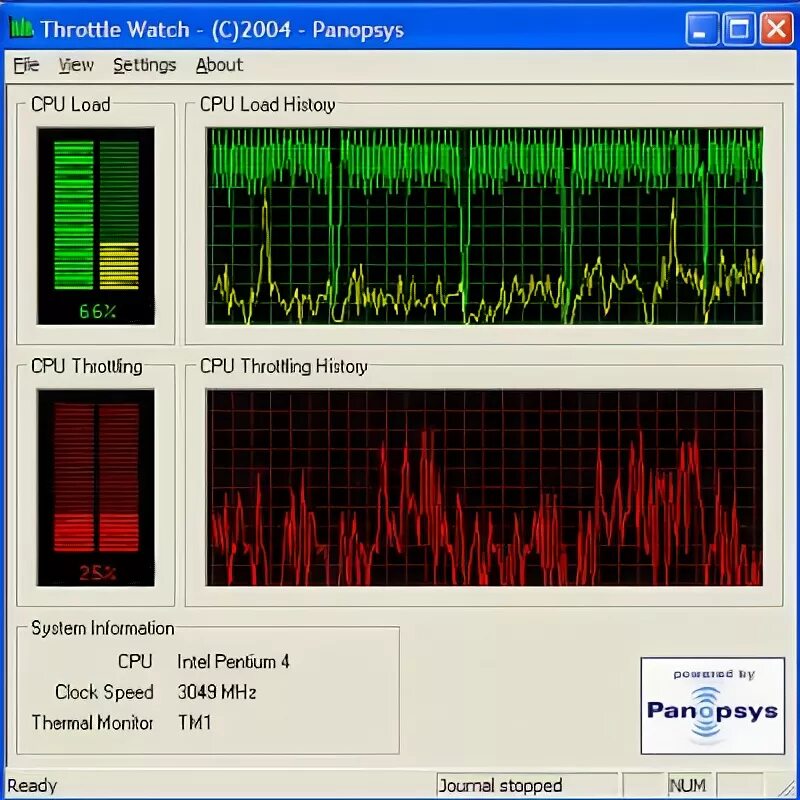
Task: Open the File menu
Action: 26,65
